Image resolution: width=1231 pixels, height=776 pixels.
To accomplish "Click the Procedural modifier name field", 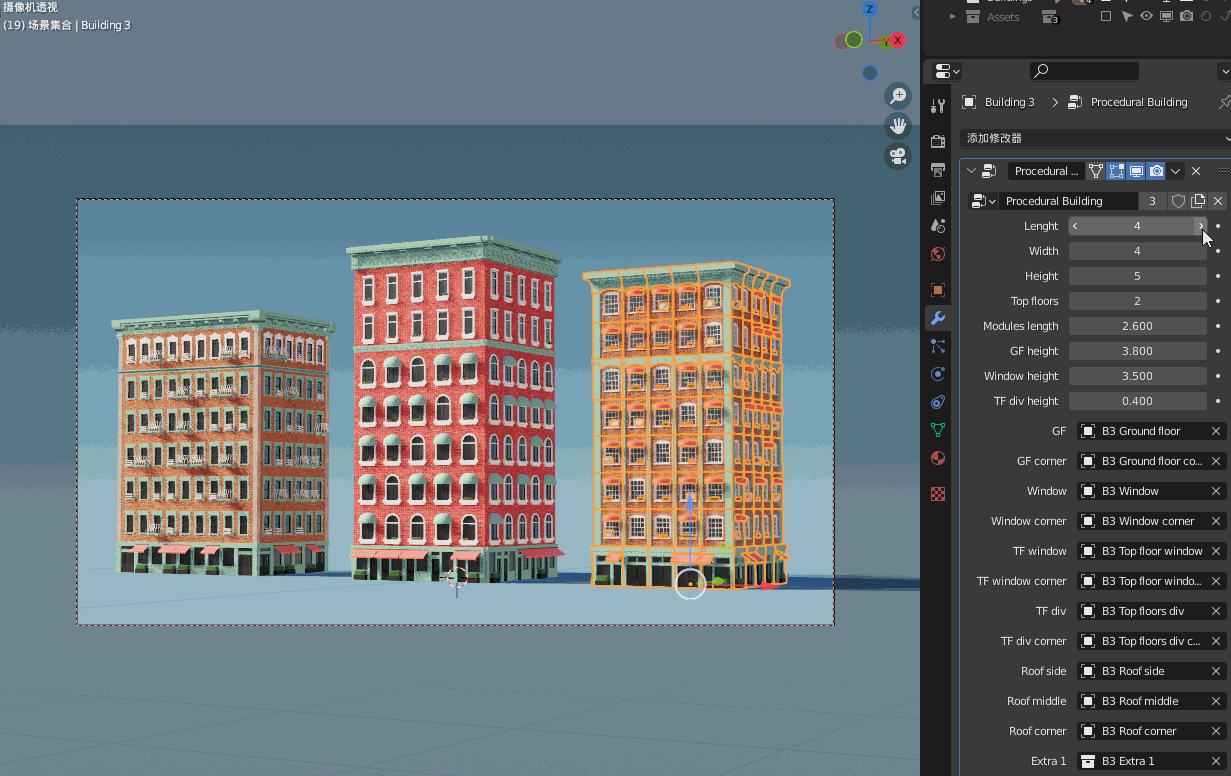I will click(x=1045, y=171).
